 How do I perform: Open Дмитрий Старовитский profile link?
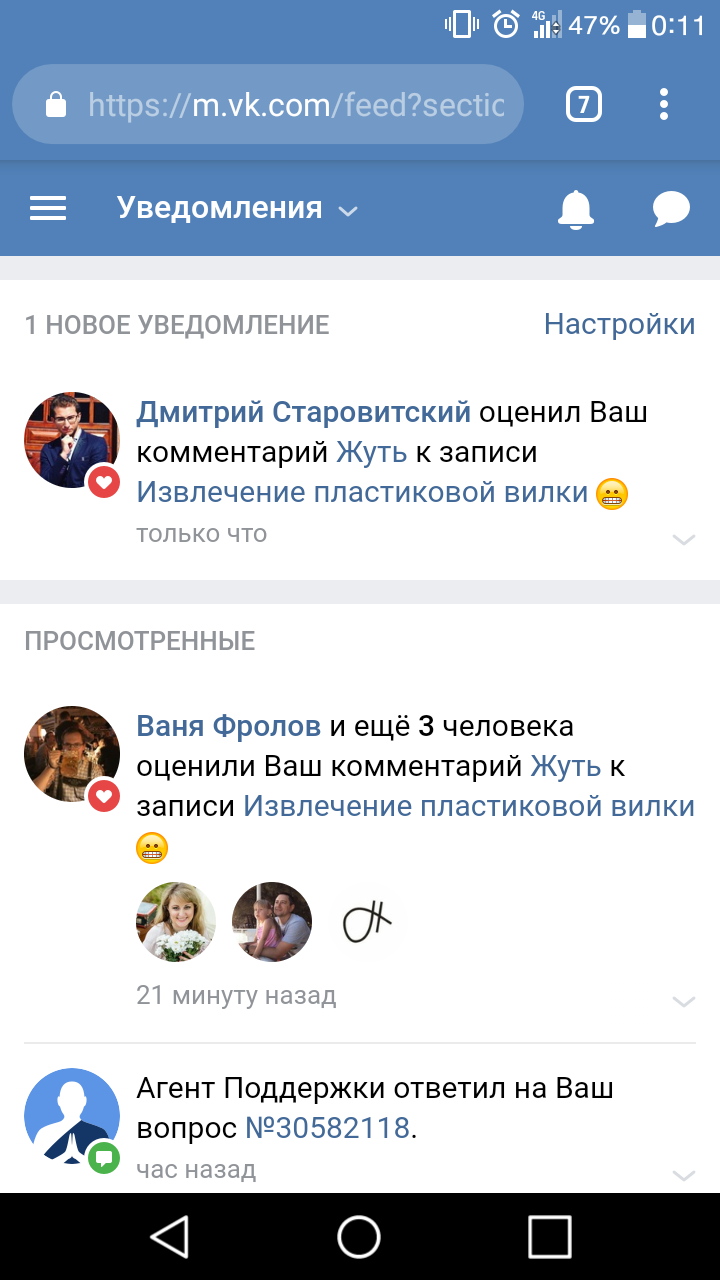pos(303,411)
